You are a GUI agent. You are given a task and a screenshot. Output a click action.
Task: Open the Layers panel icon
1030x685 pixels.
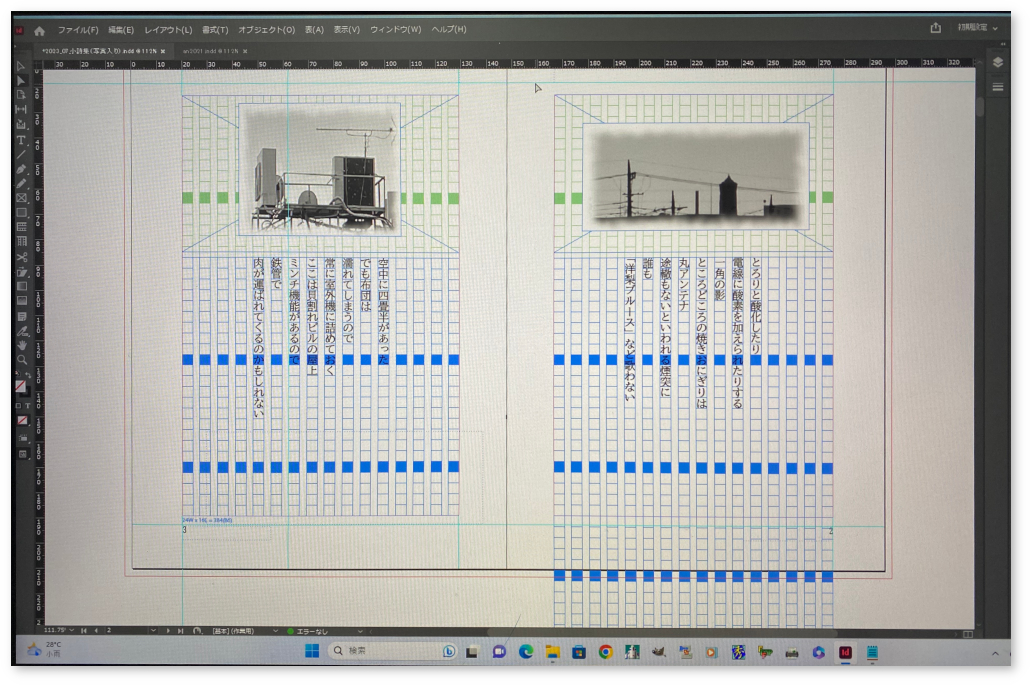[x=997, y=62]
